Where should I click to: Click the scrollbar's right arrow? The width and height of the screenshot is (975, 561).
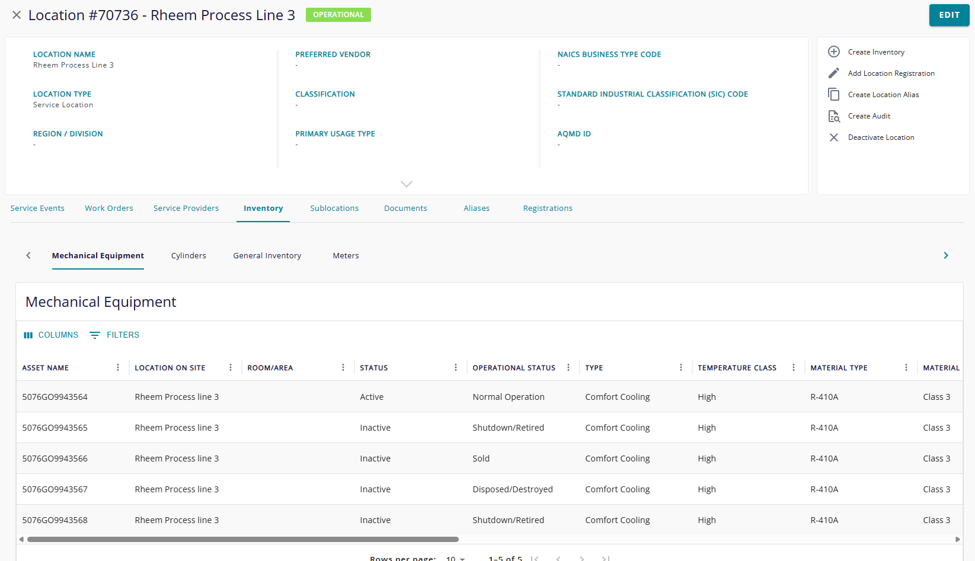click(x=958, y=539)
